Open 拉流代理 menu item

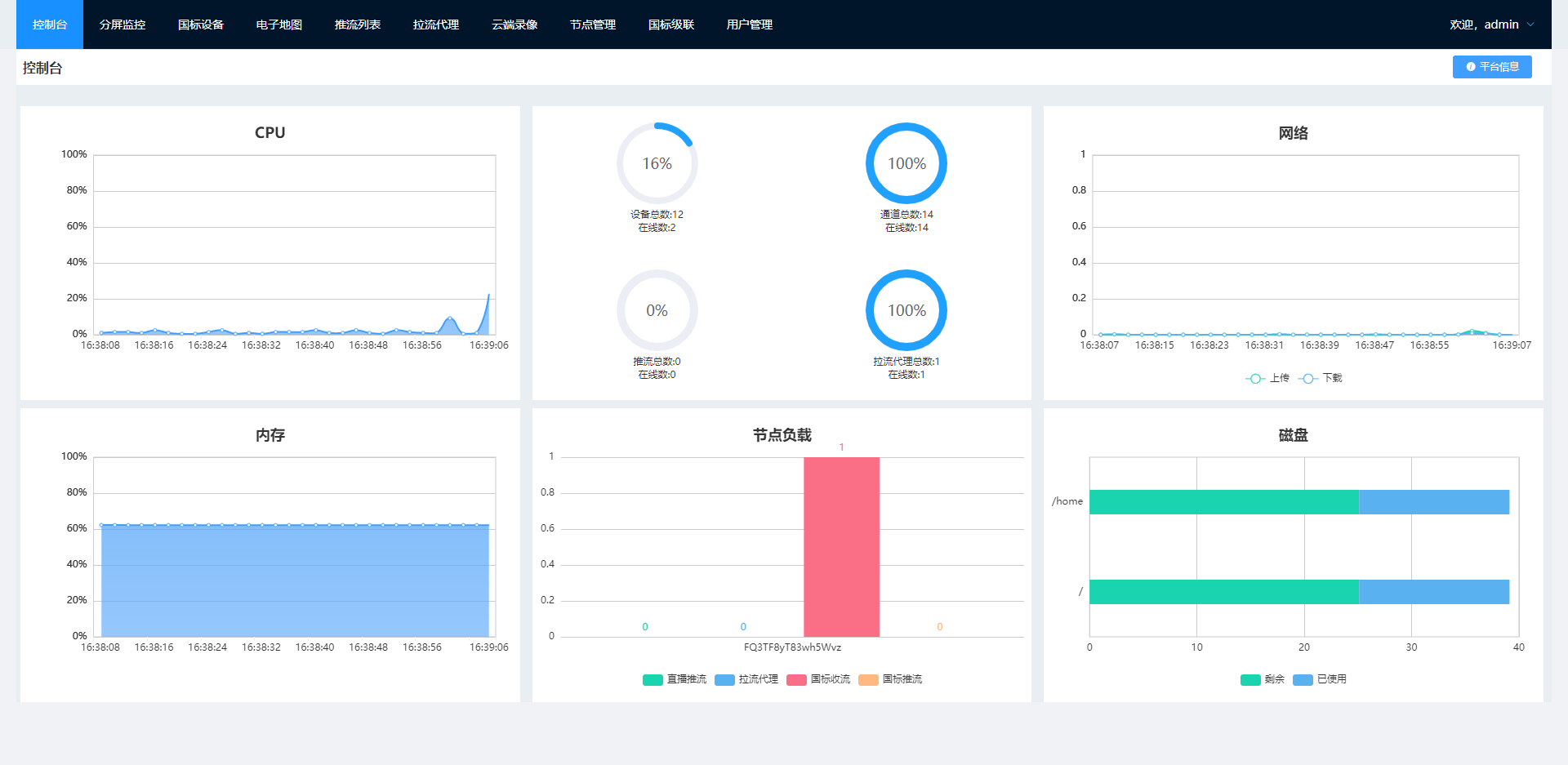(436, 24)
